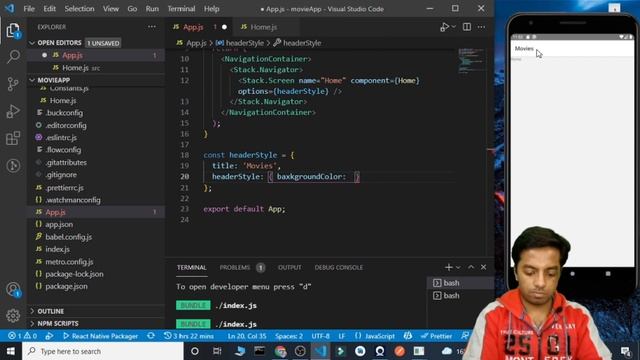This screenshot has width=640, height=360.
Task: Open the Edit menu
Action: [49, 9]
